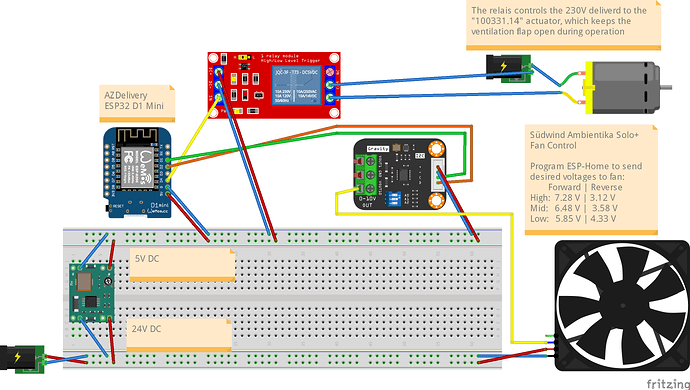Select the 24V DC note

[179, 335]
